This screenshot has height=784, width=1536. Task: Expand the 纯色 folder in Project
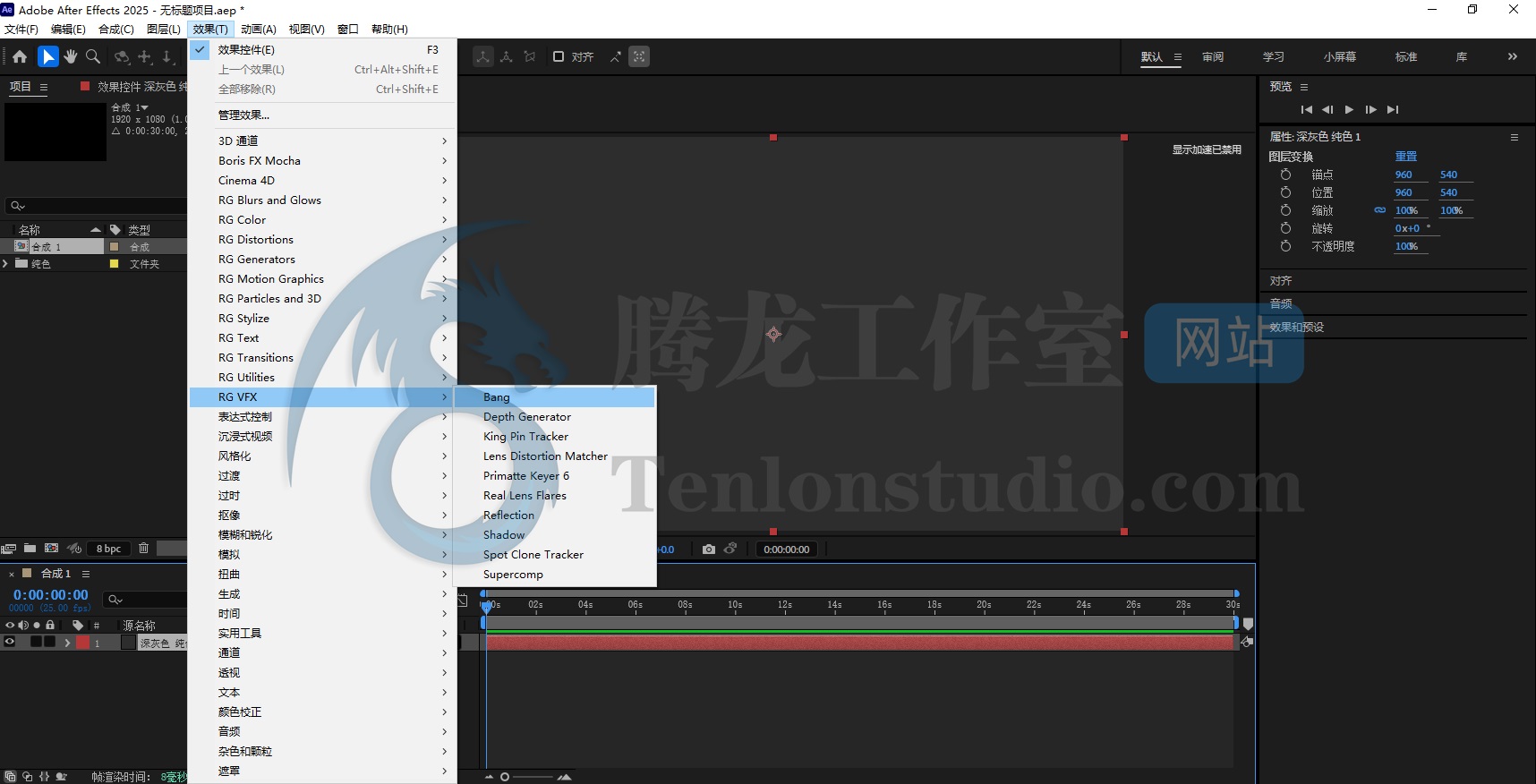(5, 263)
